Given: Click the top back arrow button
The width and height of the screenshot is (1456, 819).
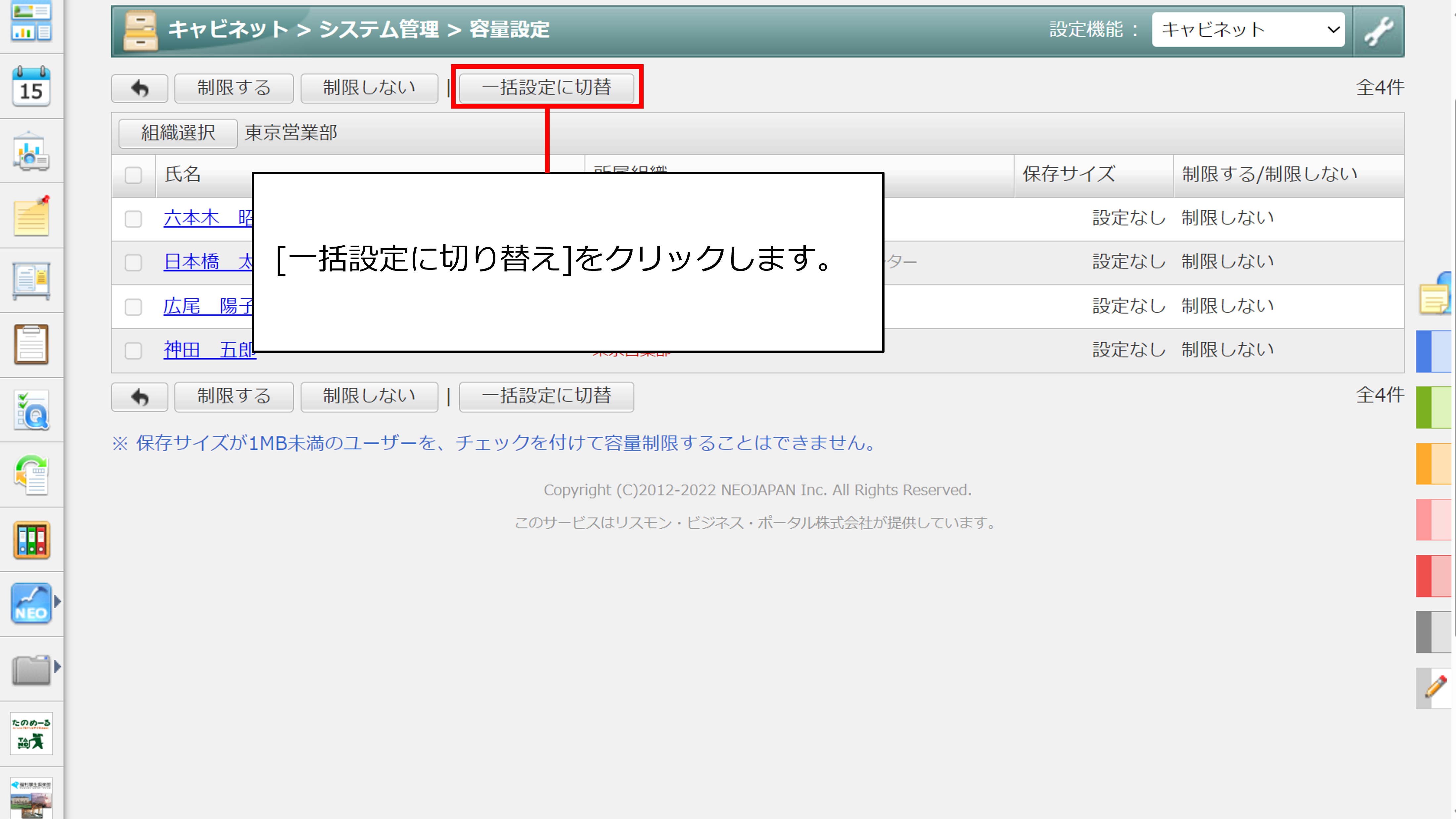Looking at the screenshot, I should pyautogui.click(x=140, y=88).
